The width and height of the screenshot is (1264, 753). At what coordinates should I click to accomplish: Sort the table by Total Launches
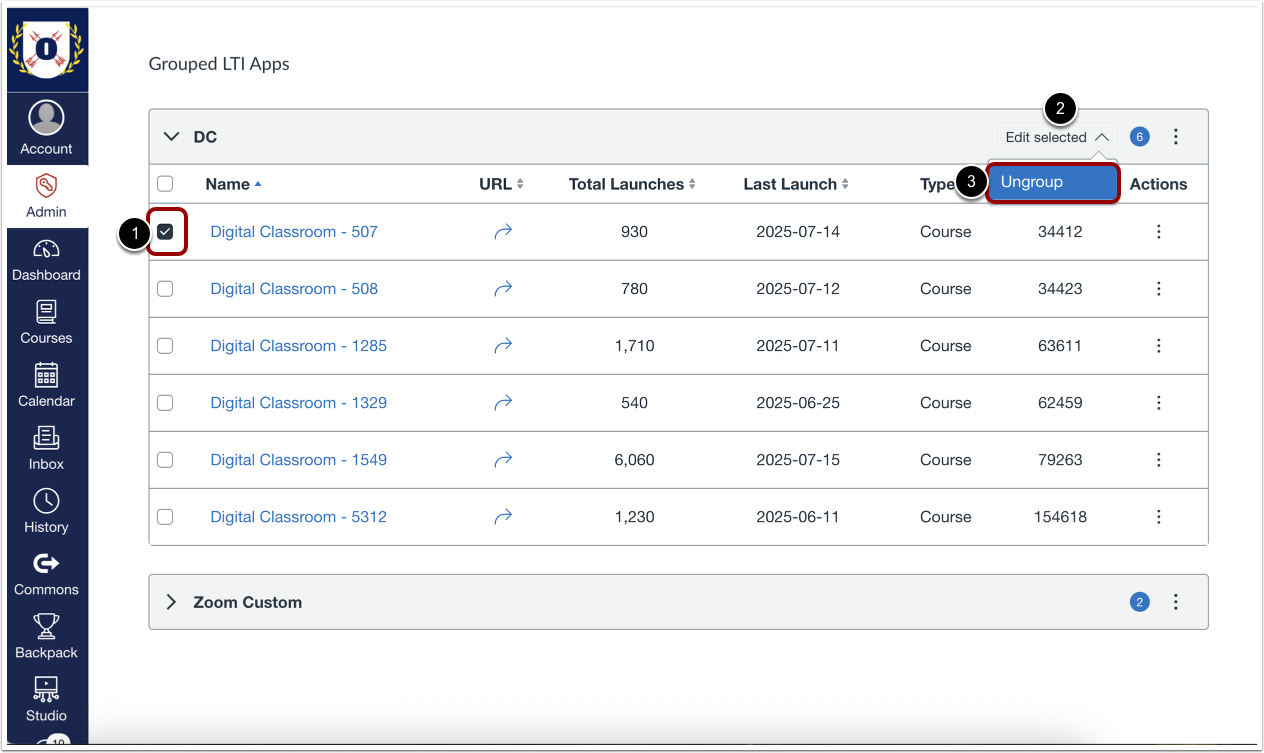pos(632,183)
